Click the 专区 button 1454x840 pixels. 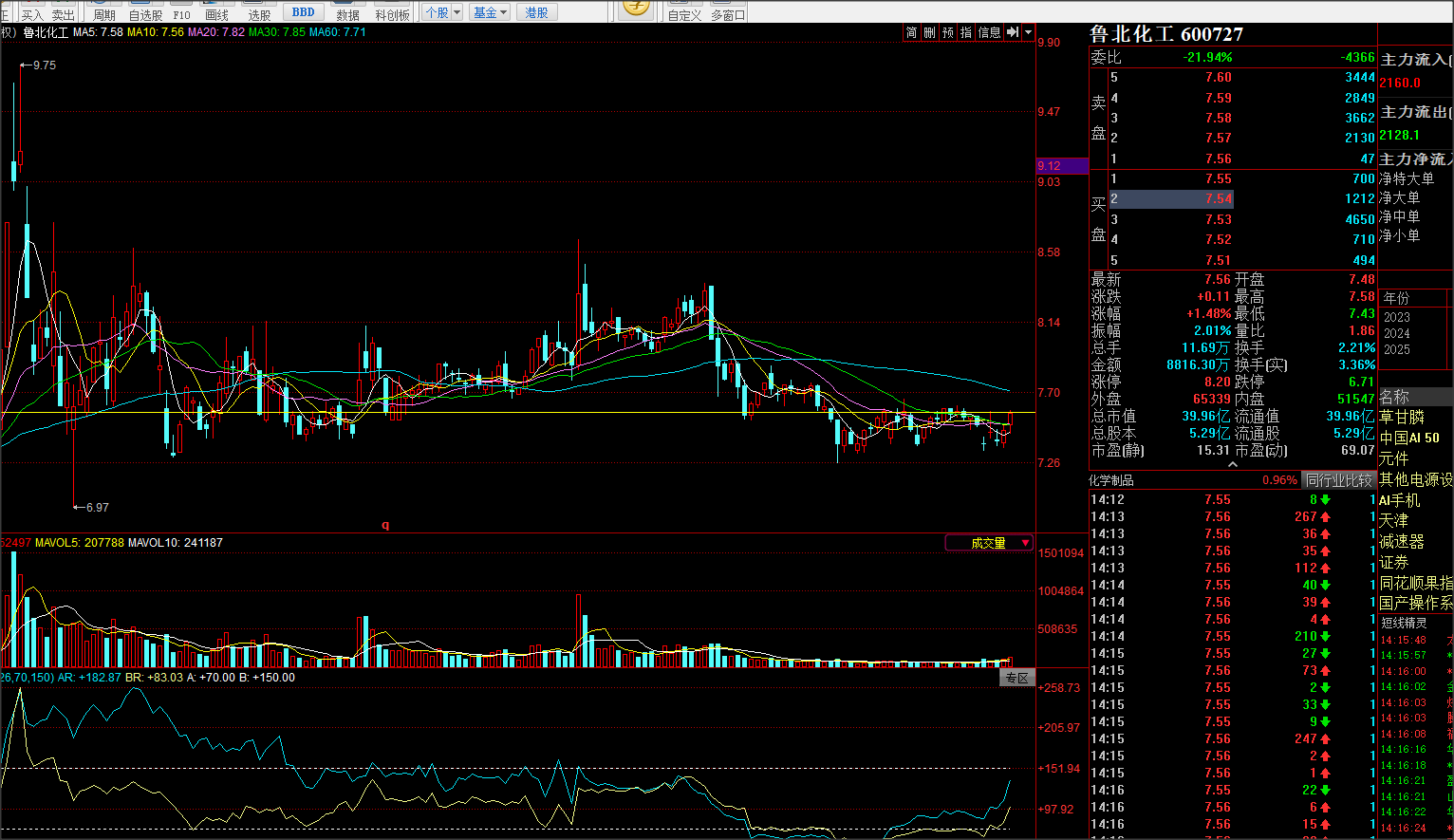click(1017, 678)
